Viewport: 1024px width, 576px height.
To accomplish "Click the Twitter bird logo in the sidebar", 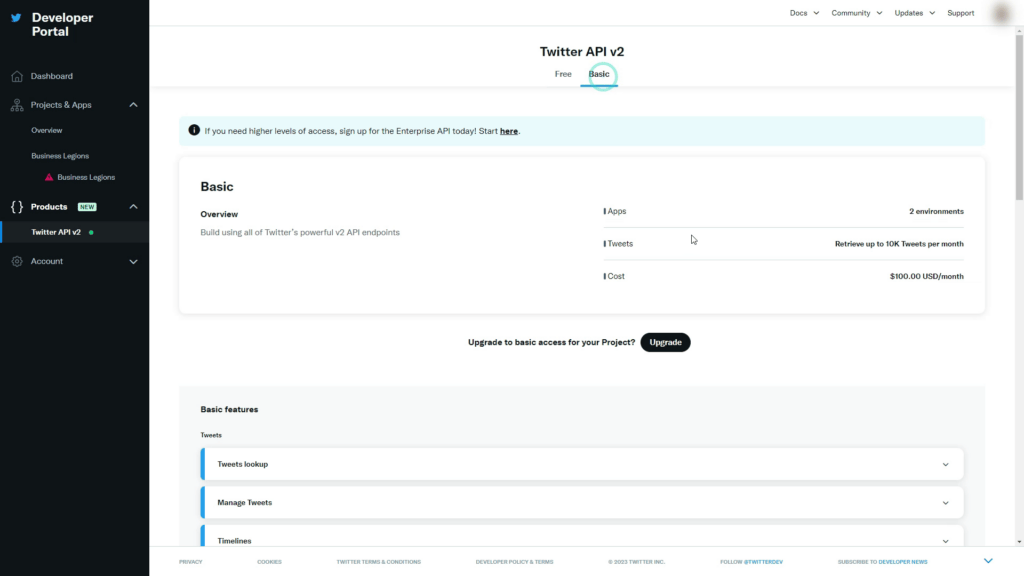I will 16,17.
